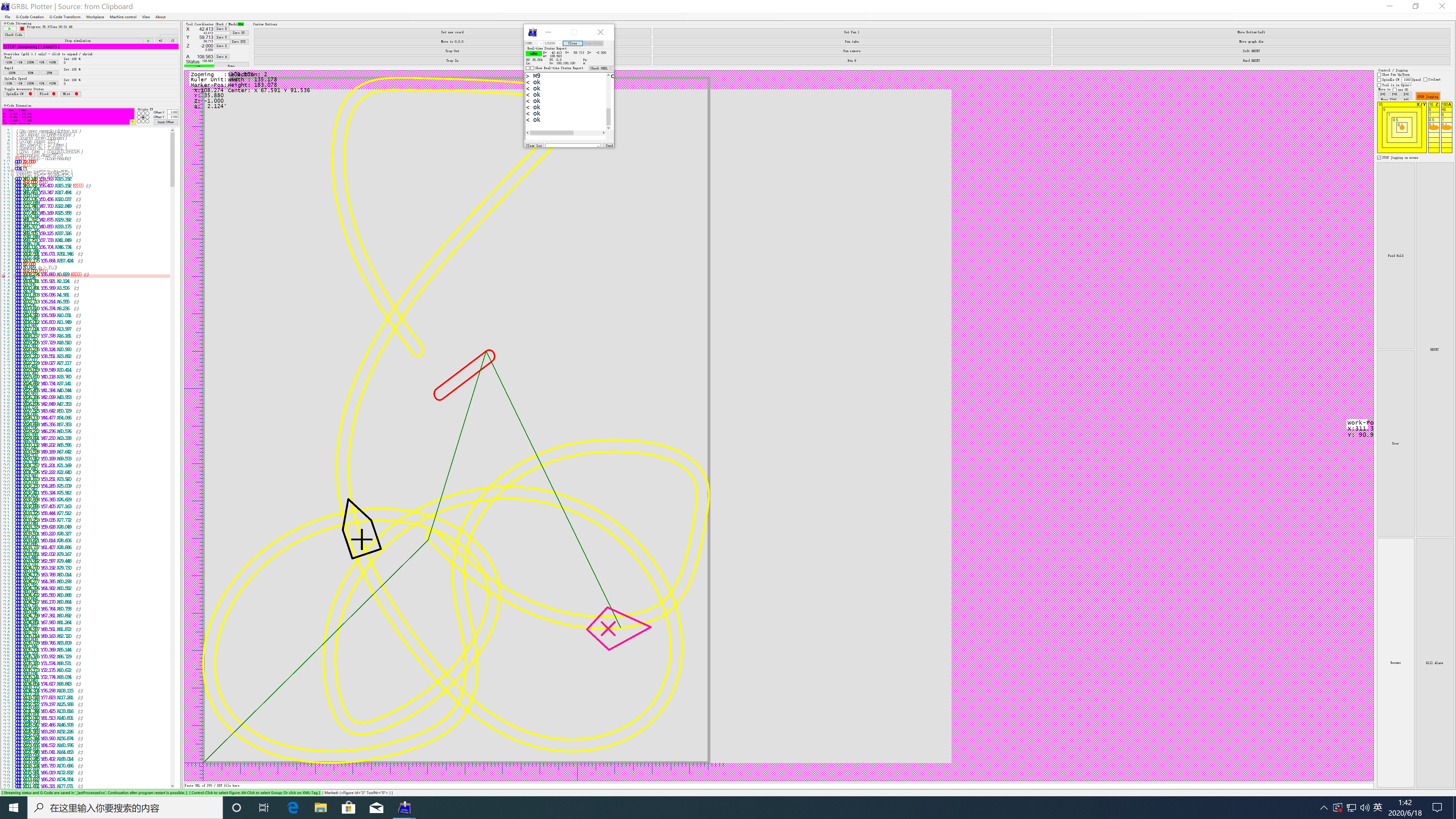
Task: Enable Show Pen Up/Down checkbox
Action: coord(1380,75)
